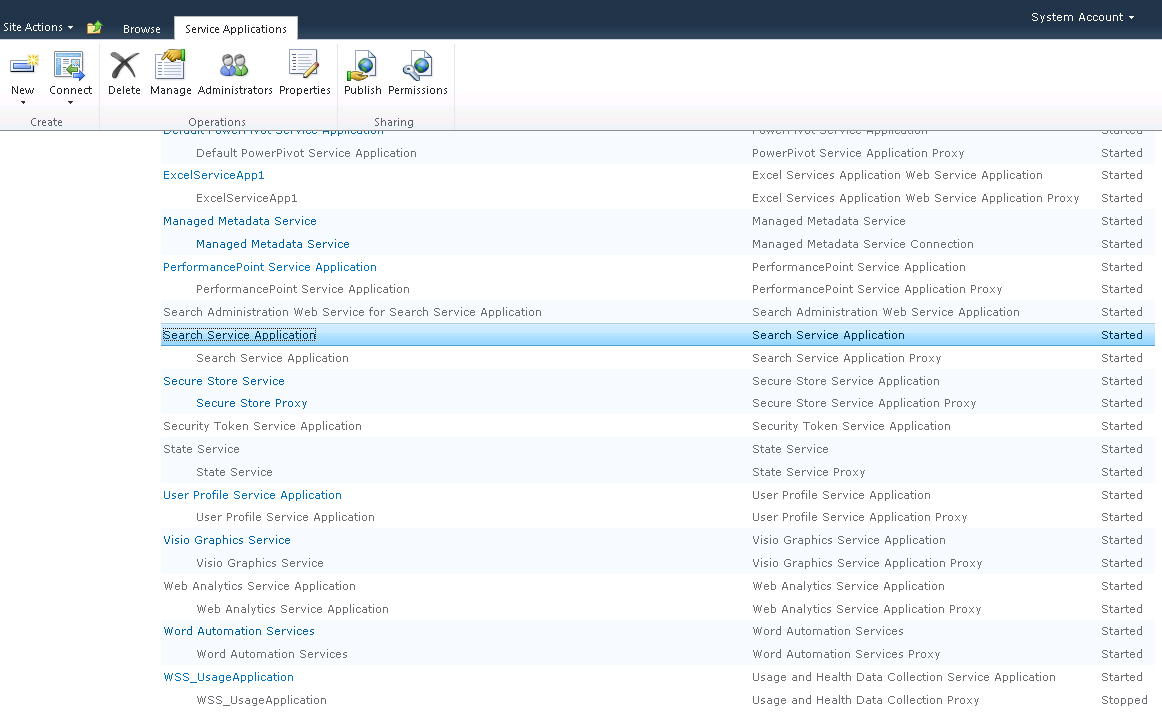The height and width of the screenshot is (717, 1162).
Task: Open the System Account dropdown
Action: coord(1082,17)
